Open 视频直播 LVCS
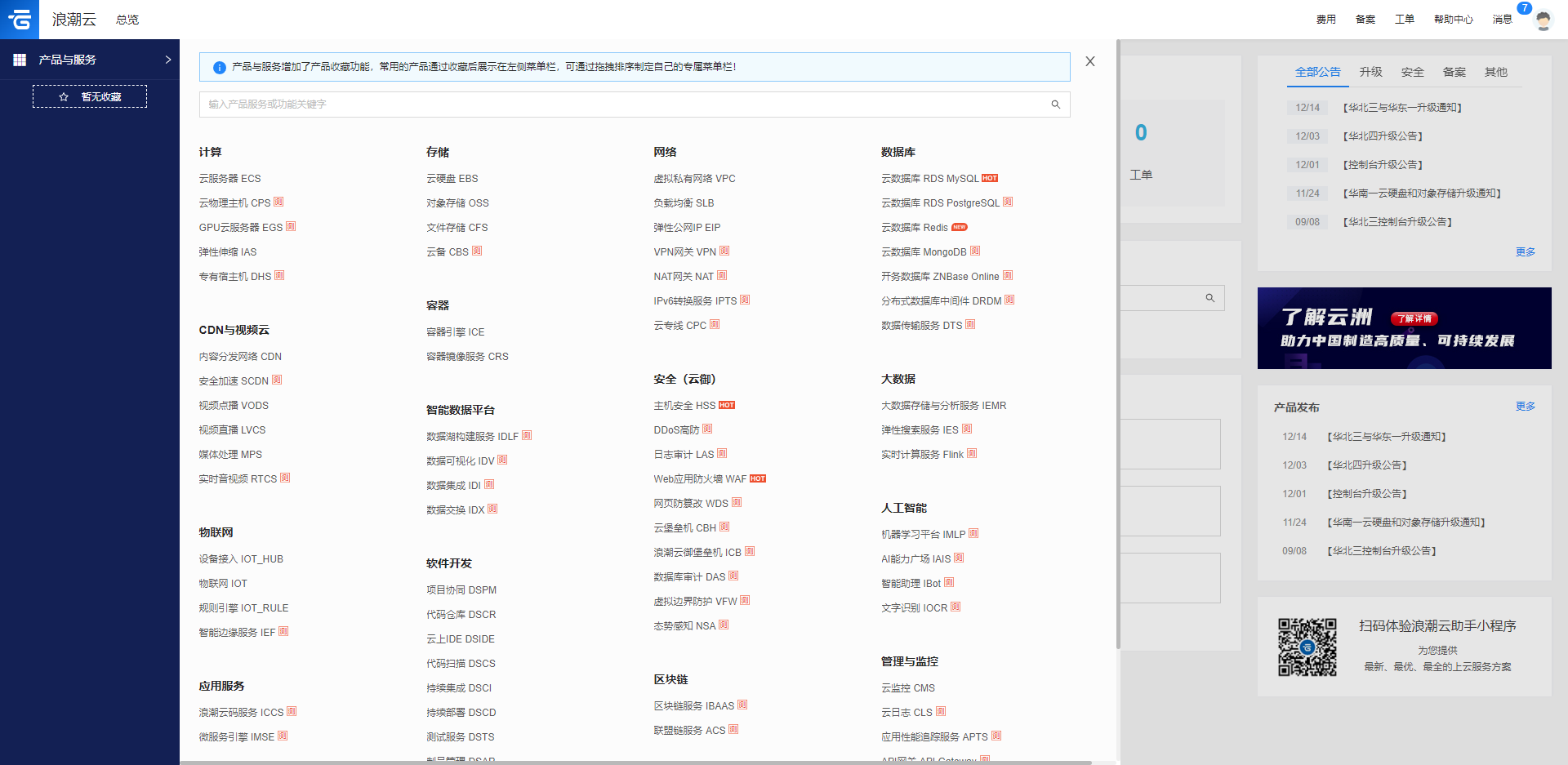Viewport: 1568px width, 765px height. click(x=232, y=429)
